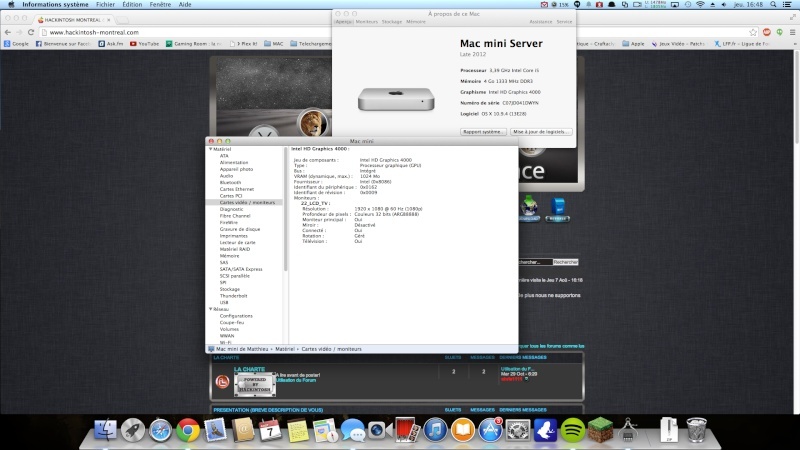
Task: Open Google Chrome from the Dock
Action: click(188, 430)
